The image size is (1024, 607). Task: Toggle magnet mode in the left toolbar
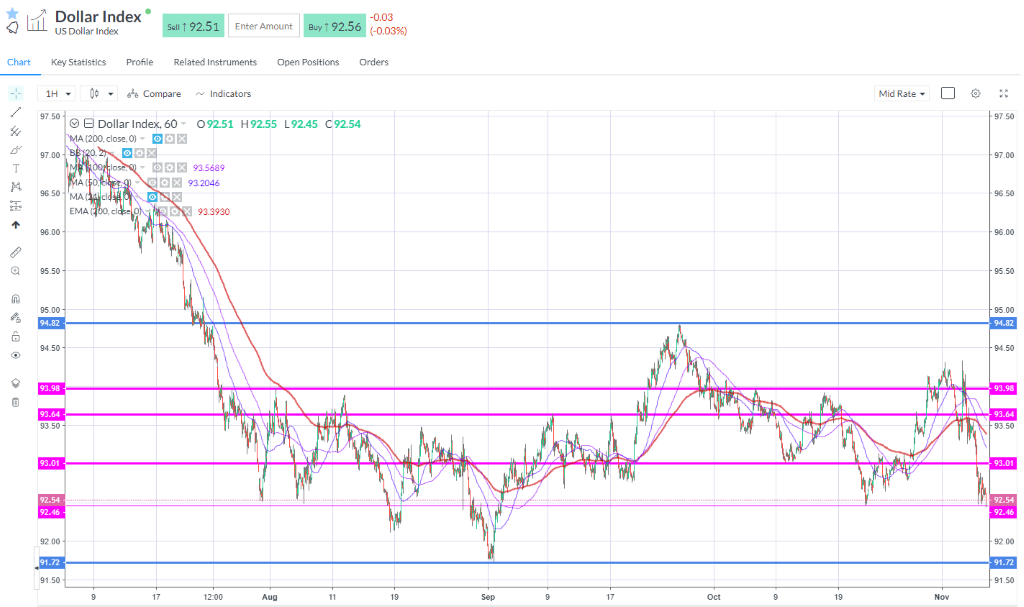coord(16,299)
